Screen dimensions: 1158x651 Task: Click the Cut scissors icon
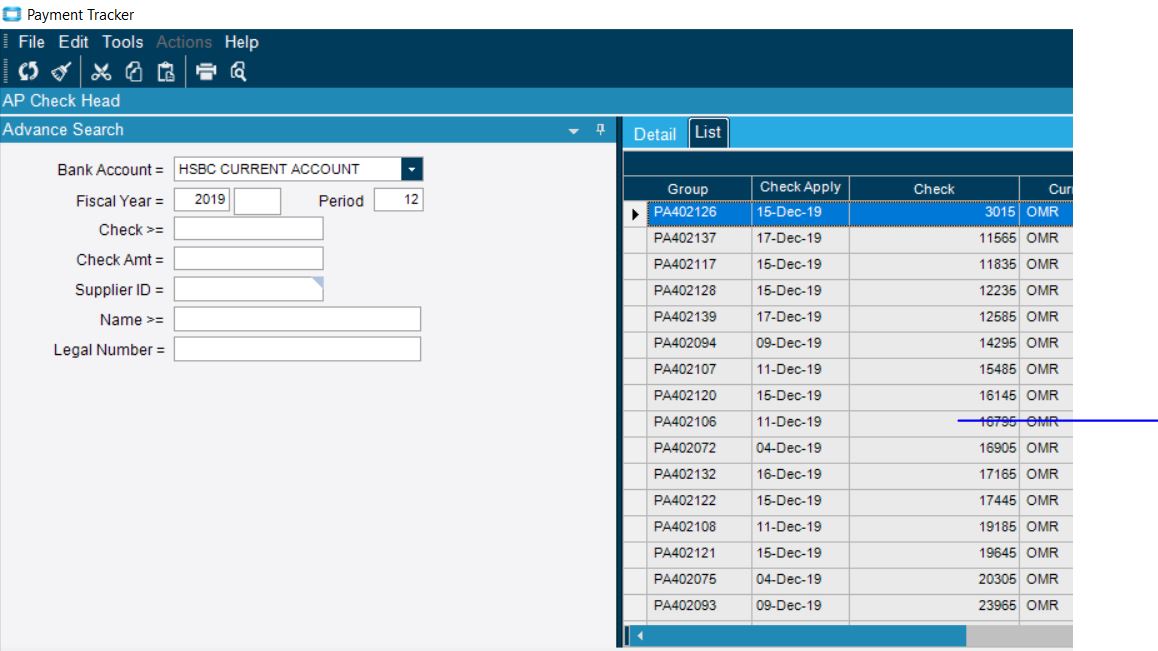point(101,72)
